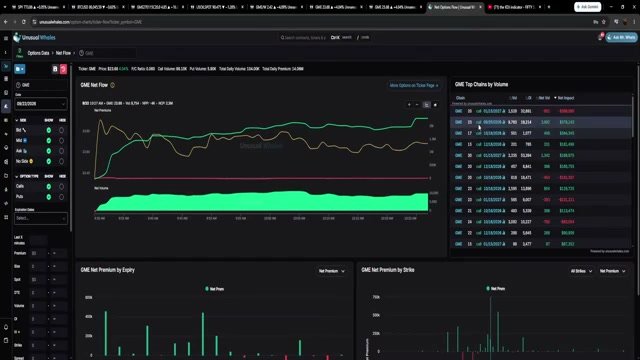
Task: Select Hide for Puts
Action: click(61, 197)
